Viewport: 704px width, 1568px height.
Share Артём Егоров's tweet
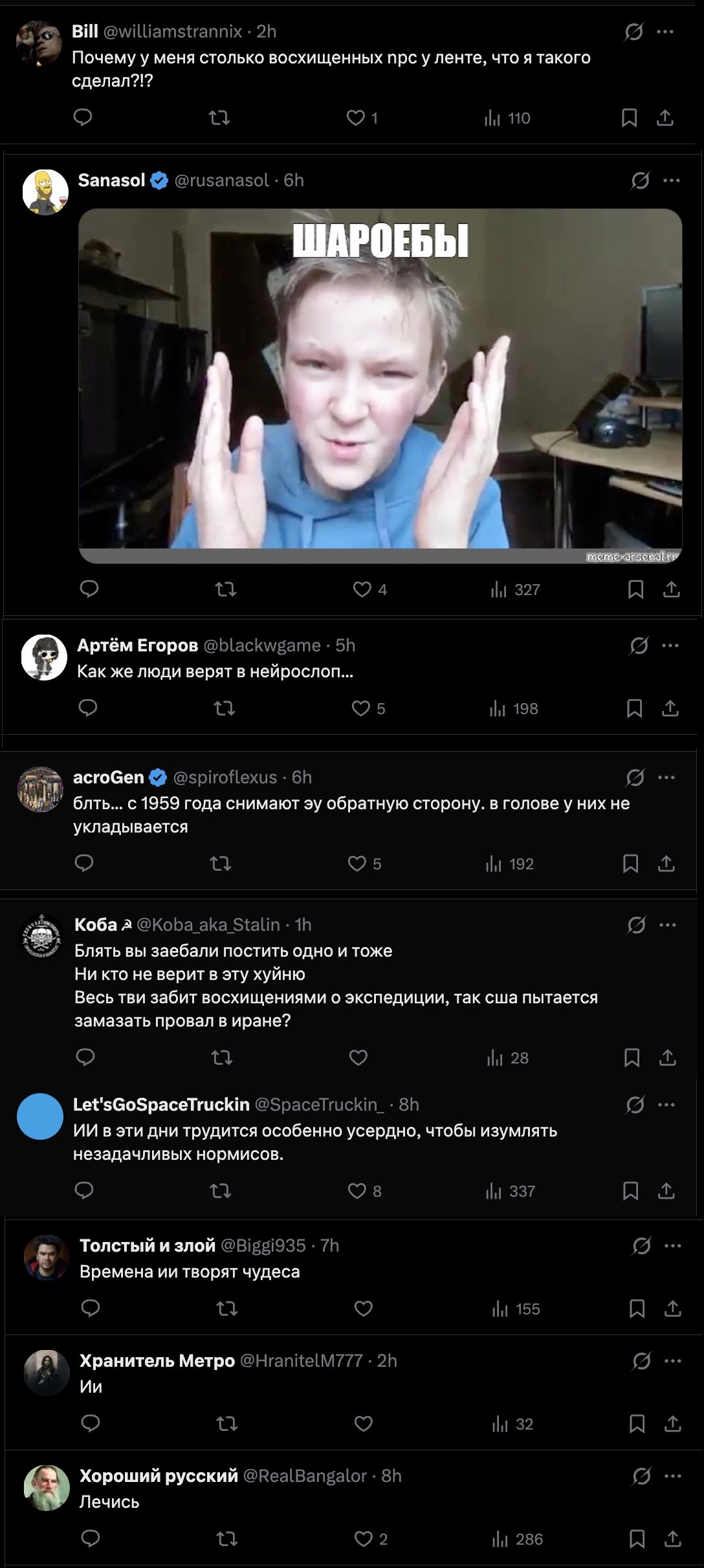(670, 708)
